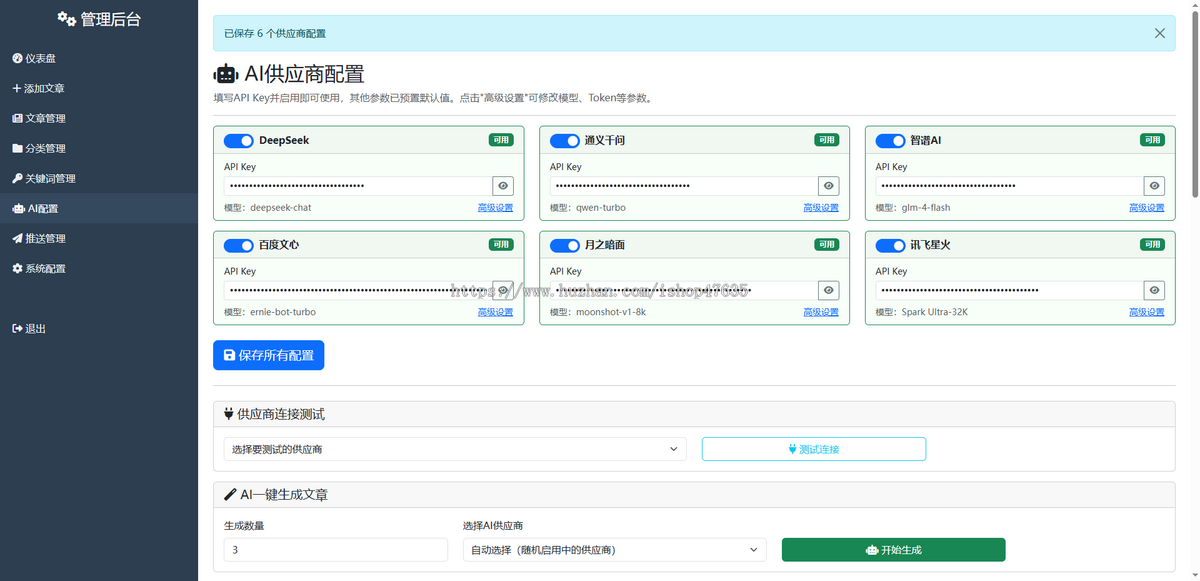Click the 供应商连接测试 panel header

694,414
